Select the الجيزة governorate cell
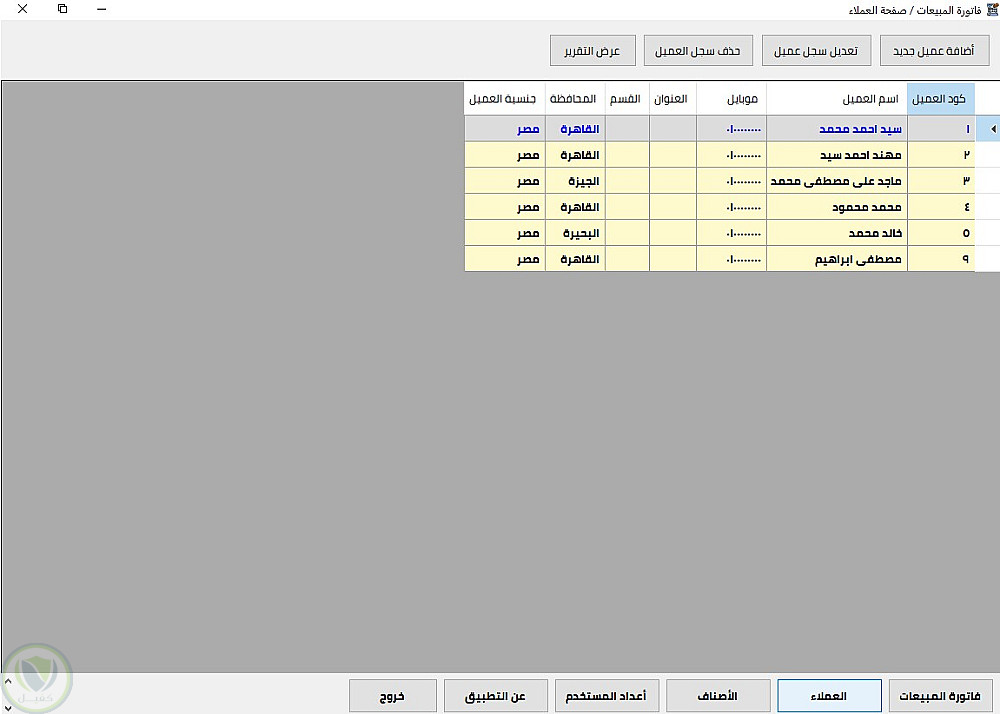The width and height of the screenshot is (1000, 714). 575,181
